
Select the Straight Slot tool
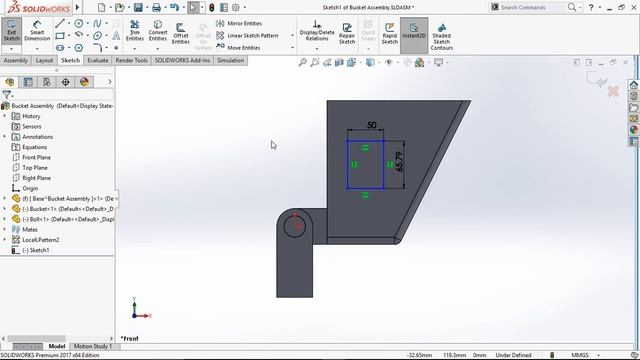(x=60, y=48)
